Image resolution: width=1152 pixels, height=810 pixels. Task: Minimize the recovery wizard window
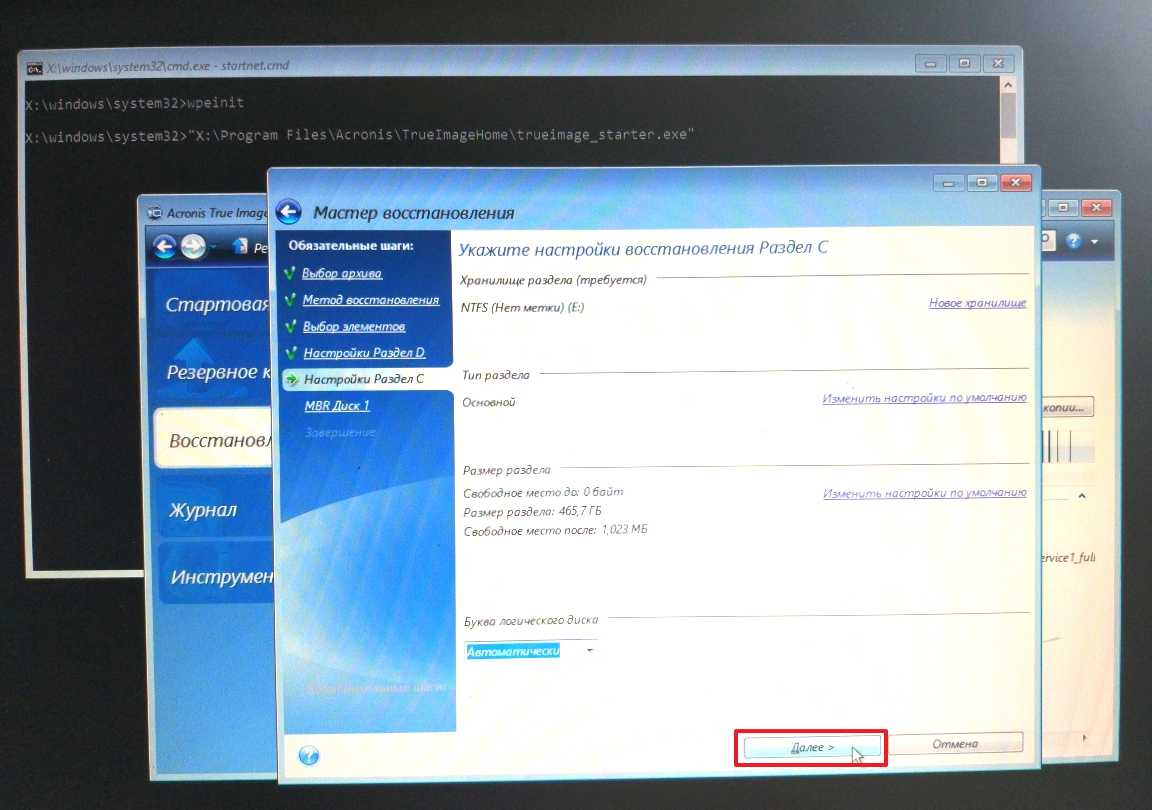coord(948,183)
